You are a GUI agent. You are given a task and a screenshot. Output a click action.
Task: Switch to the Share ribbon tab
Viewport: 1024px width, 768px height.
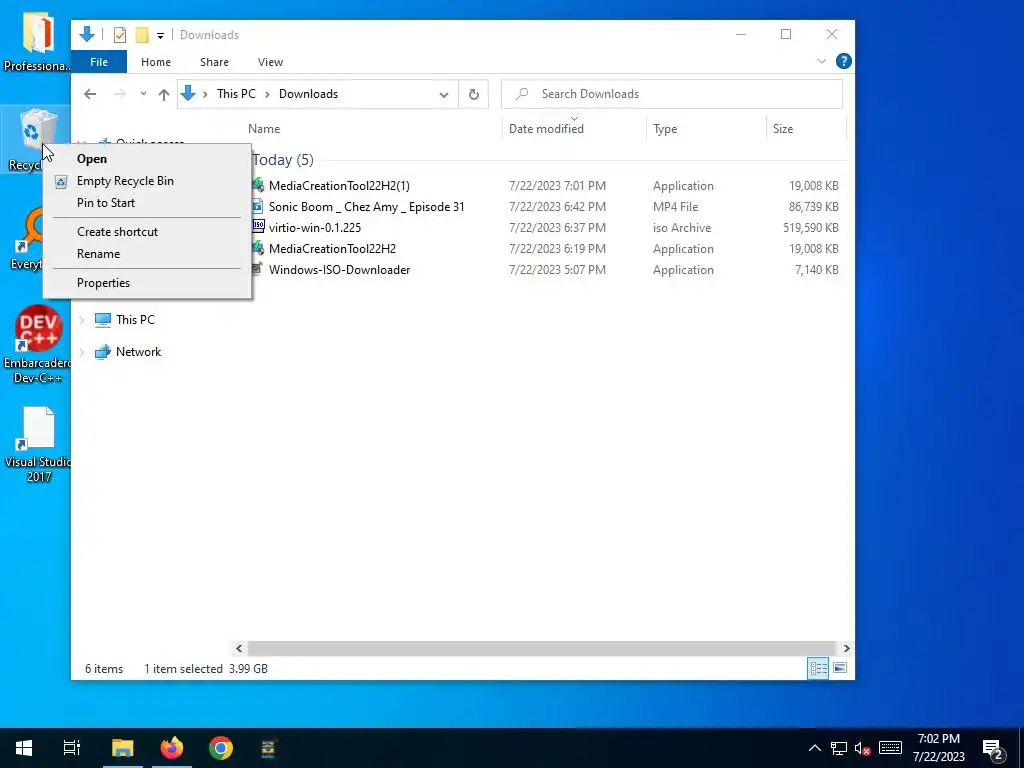click(214, 62)
